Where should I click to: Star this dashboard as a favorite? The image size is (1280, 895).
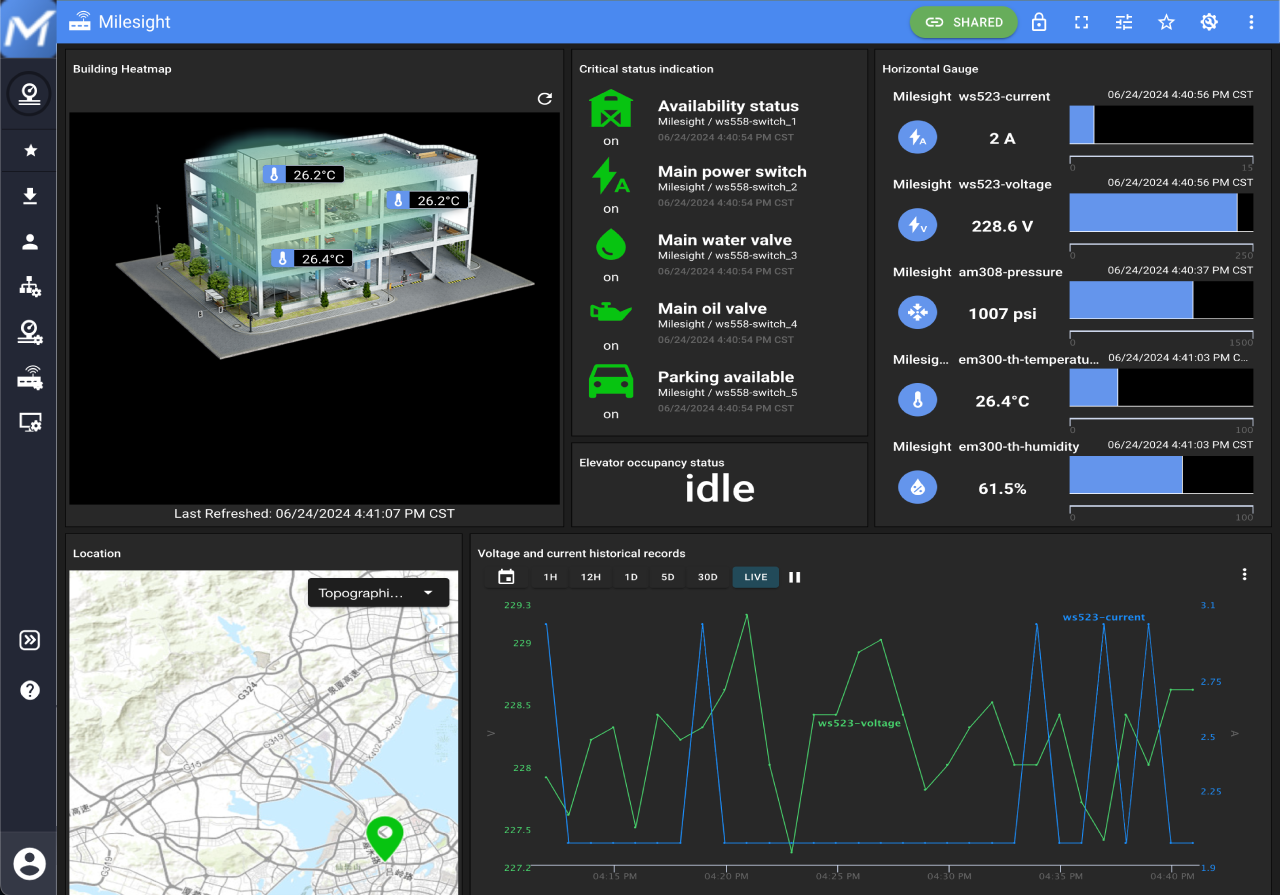(1166, 21)
